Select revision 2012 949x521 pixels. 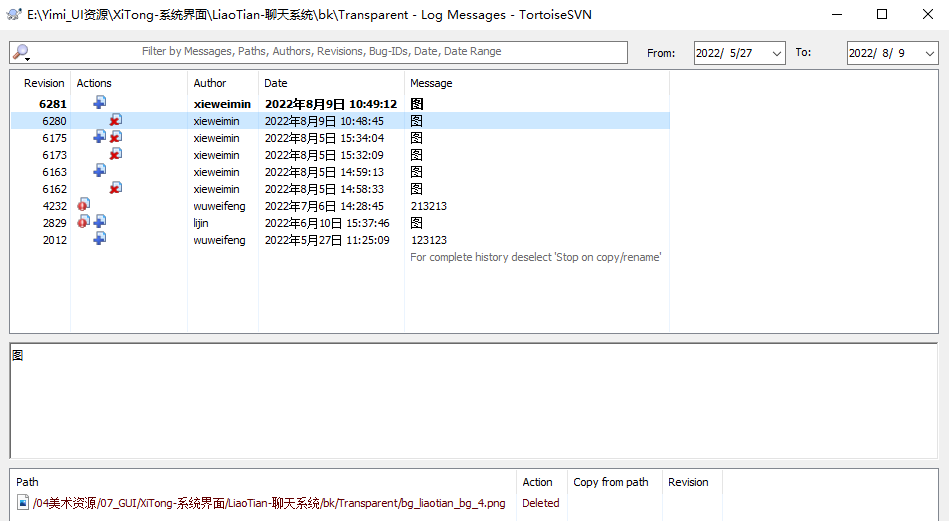[x=340, y=240]
